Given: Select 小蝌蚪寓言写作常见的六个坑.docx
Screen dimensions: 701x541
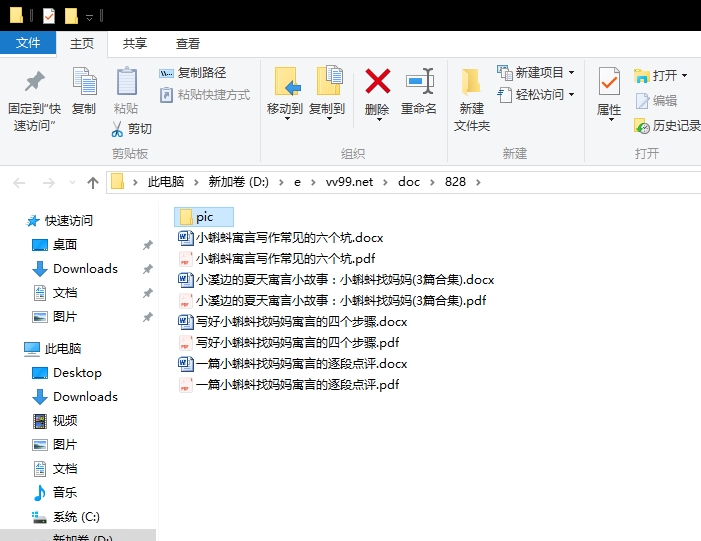Looking at the screenshot, I should tap(281, 237).
